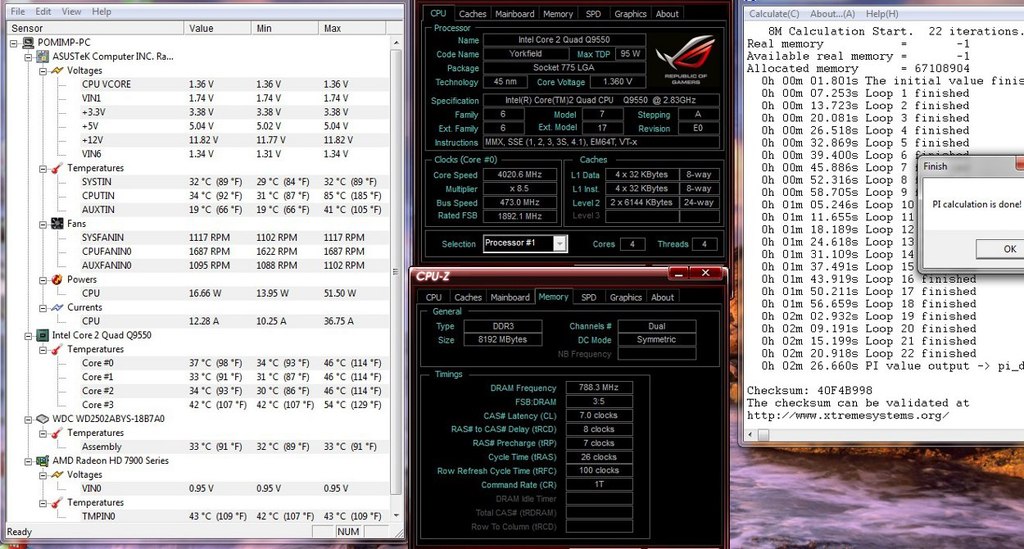Click the ASUSTeK motherboard icon
The image size is (1024, 549).
pos(43,58)
